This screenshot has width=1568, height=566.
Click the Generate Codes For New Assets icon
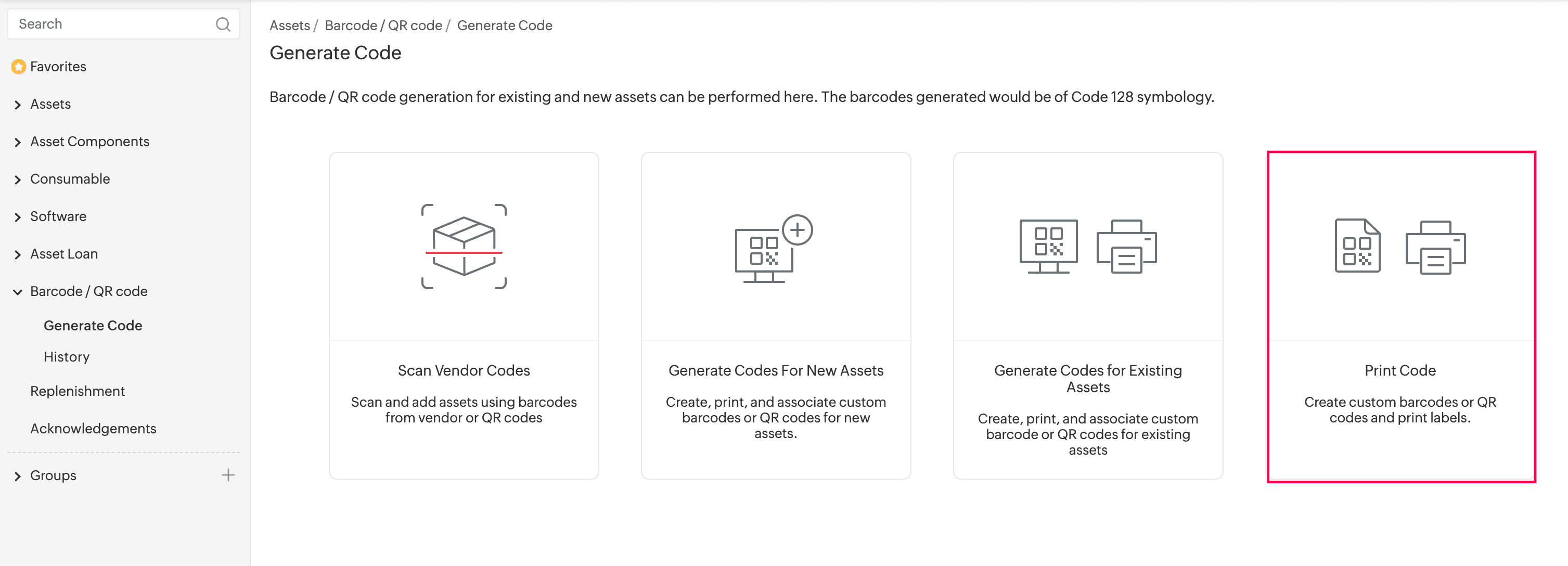tap(774, 248)
